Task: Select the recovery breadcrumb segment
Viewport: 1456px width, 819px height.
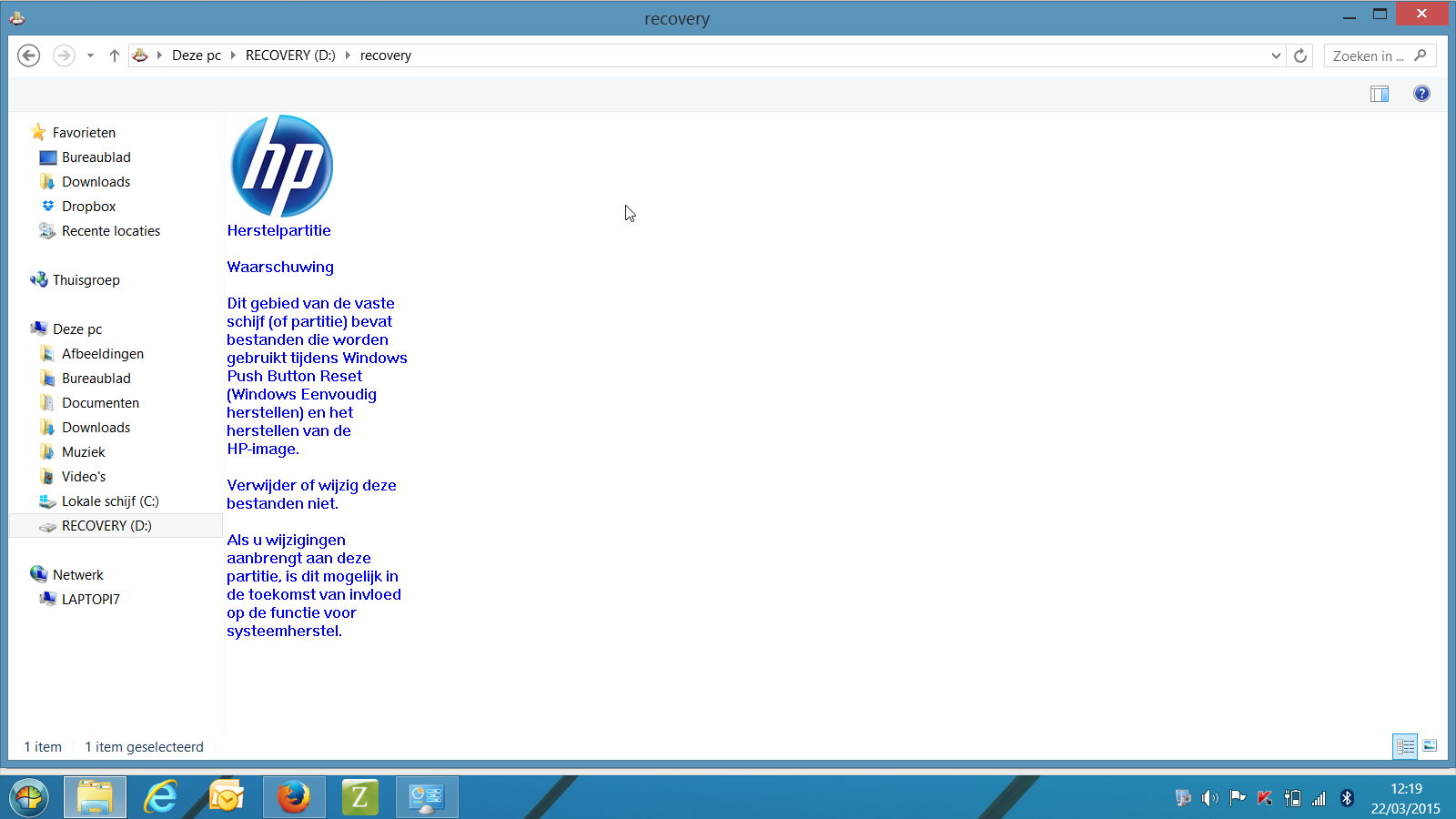Action: 386,56
